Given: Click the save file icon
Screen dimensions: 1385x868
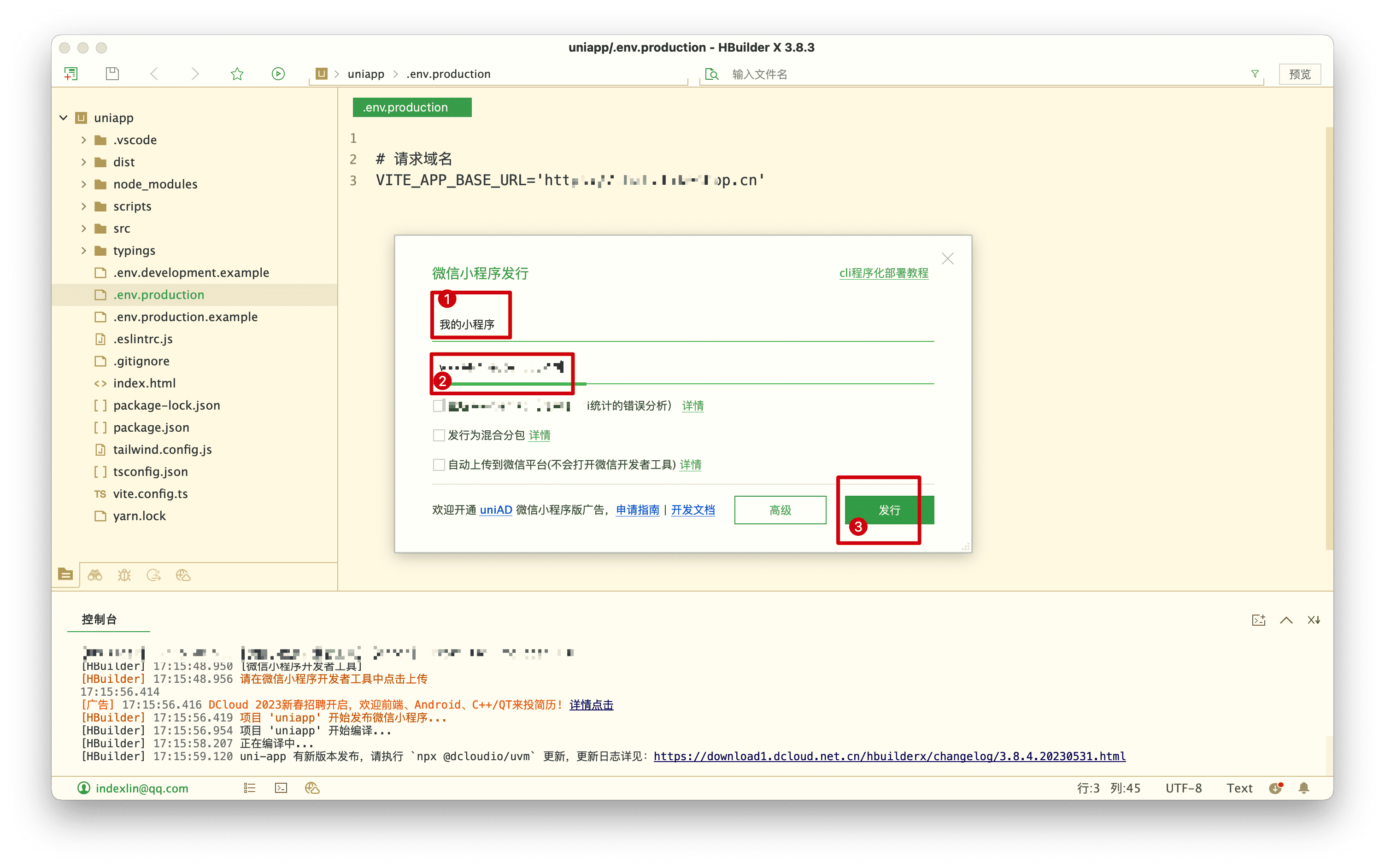Looking at the screenshot, I should (x=112, y=74).
